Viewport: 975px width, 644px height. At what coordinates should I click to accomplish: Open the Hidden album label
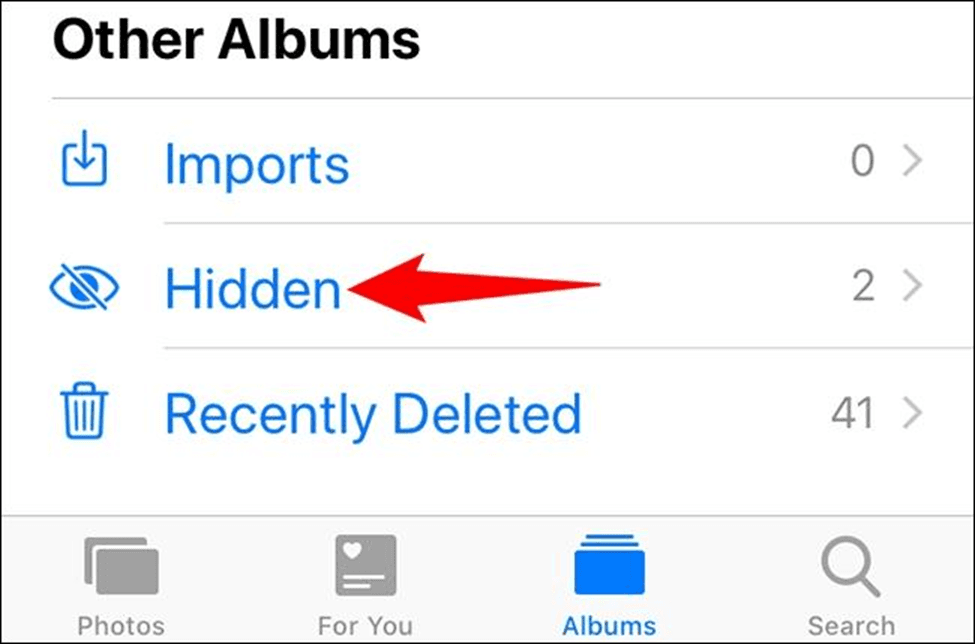[x=252, y=289]
